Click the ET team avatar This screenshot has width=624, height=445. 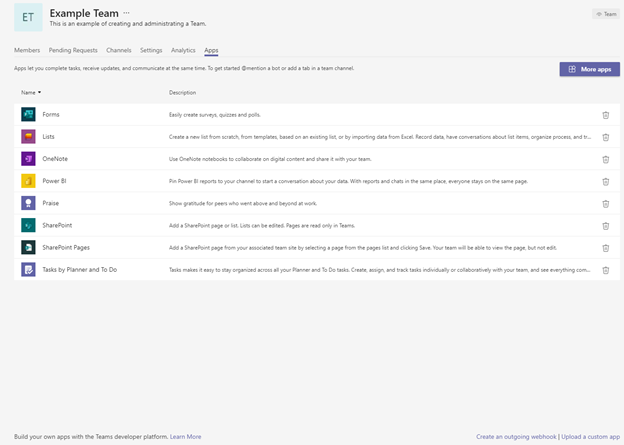click(x=28, y=17)
